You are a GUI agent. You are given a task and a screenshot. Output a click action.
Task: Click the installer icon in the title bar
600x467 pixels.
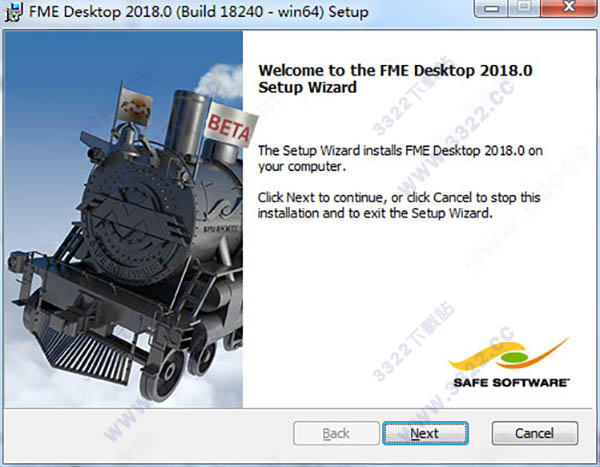click(13, 12)
